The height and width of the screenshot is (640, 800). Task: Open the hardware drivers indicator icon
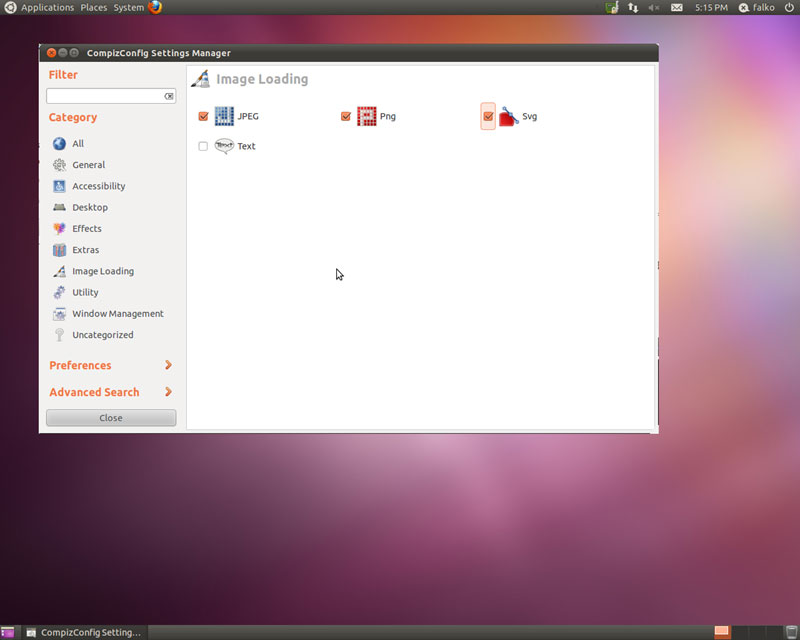612,7
